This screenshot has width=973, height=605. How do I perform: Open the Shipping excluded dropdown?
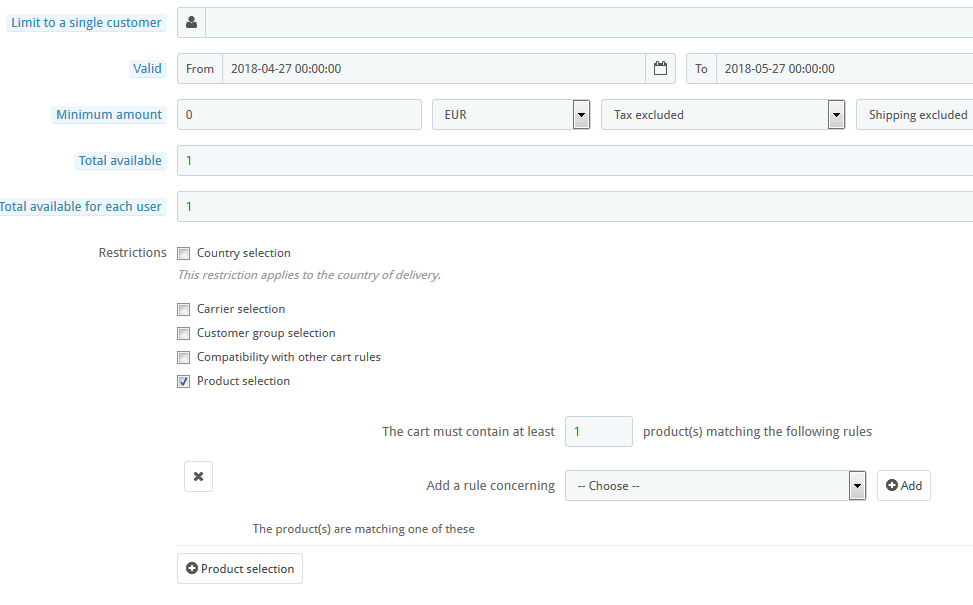click(915, 115)
